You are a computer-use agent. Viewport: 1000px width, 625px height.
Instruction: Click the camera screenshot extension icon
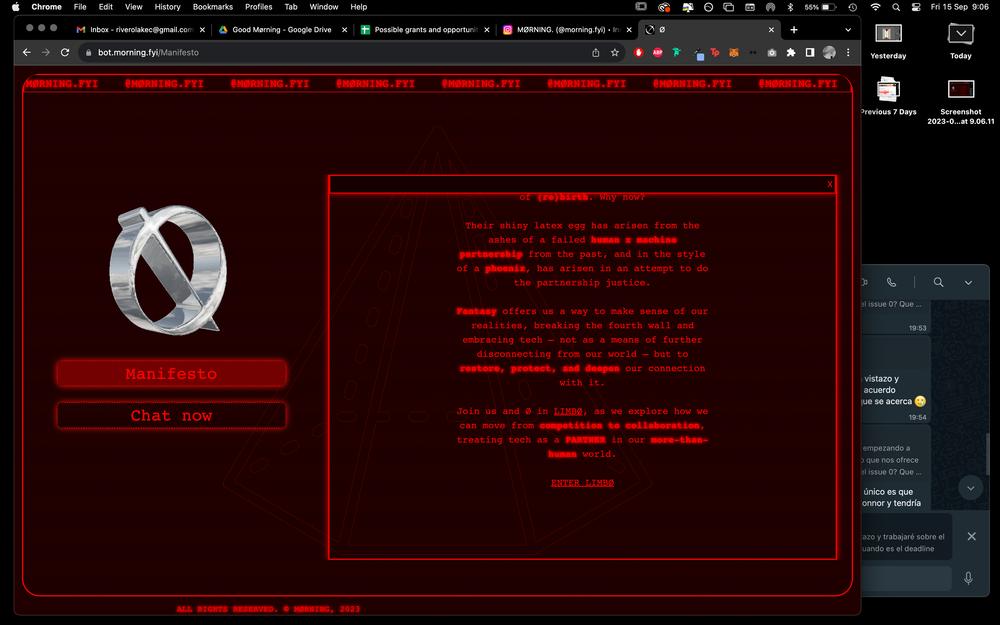772,52
